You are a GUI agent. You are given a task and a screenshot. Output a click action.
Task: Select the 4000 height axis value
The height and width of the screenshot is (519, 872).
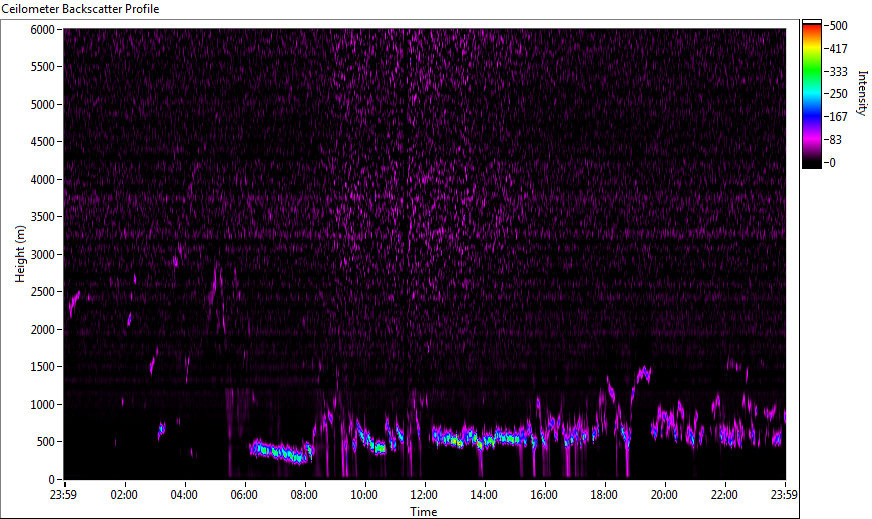click(42, 180)
